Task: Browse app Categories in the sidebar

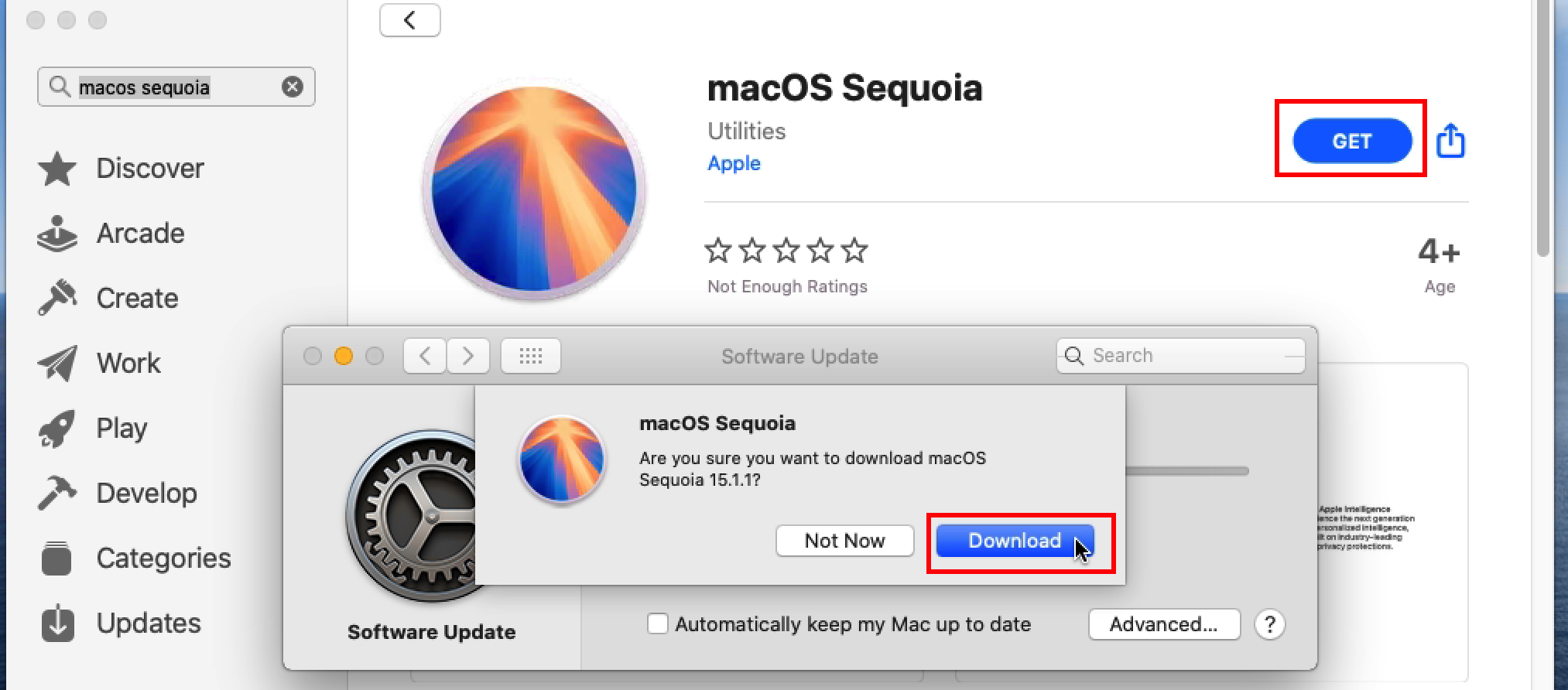Action: pyautogui.click(x=163, y=558)
